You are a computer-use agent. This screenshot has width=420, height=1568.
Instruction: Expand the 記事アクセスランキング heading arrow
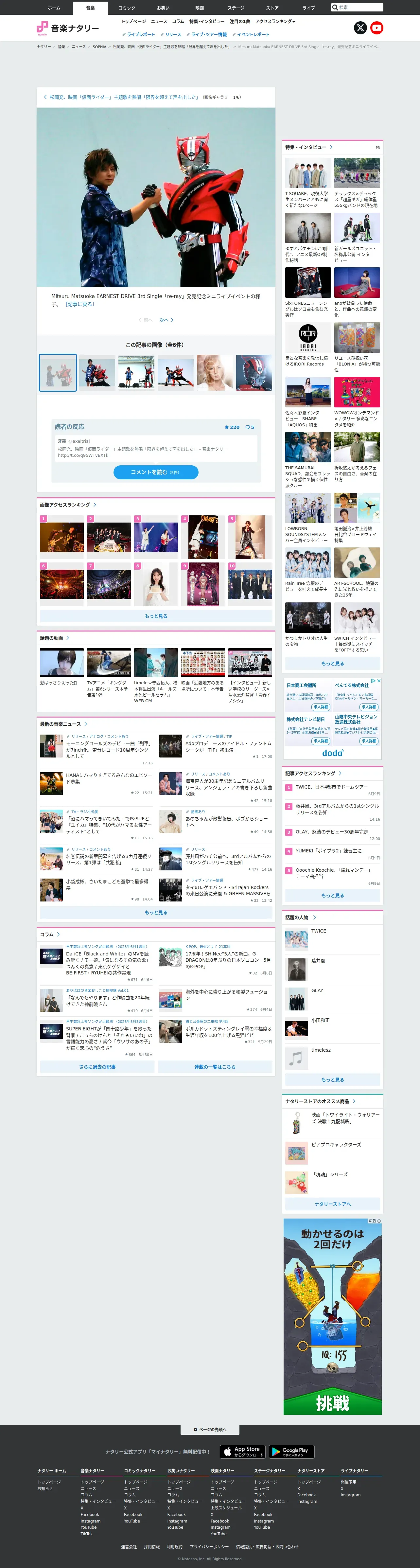(x=340, y=774)
